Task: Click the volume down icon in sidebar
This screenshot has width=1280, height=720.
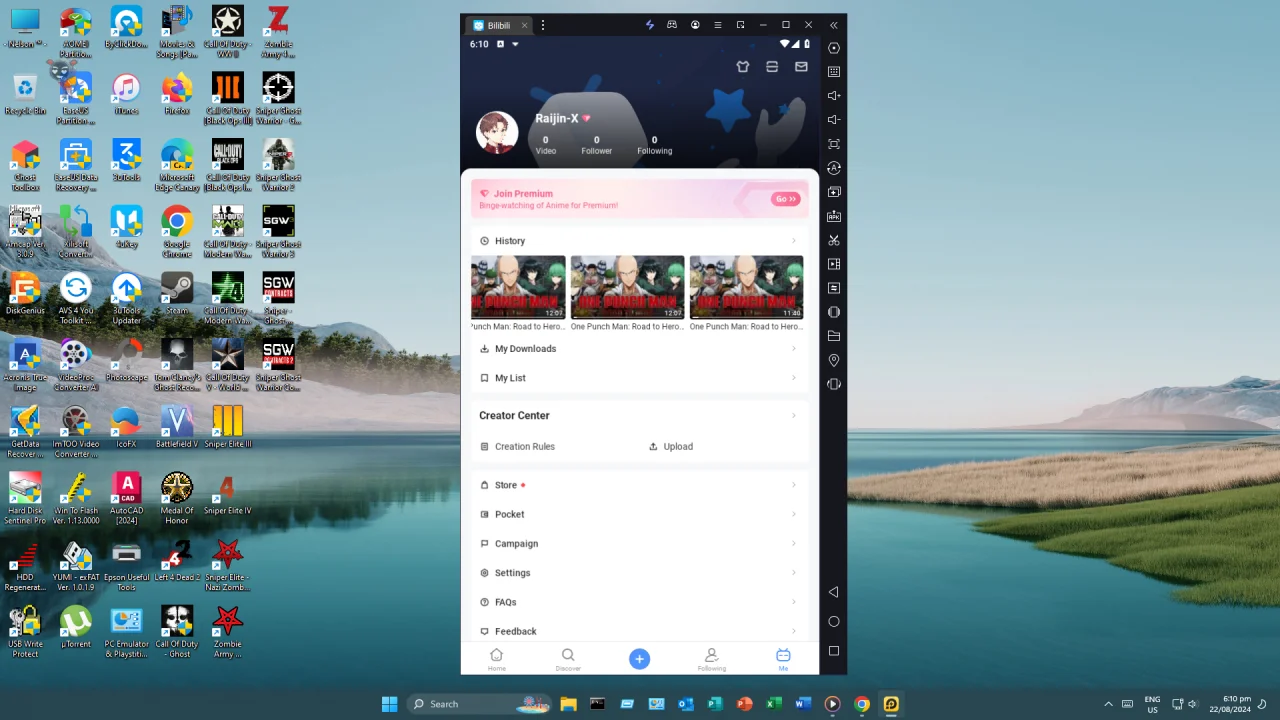Action: point(834,120)
